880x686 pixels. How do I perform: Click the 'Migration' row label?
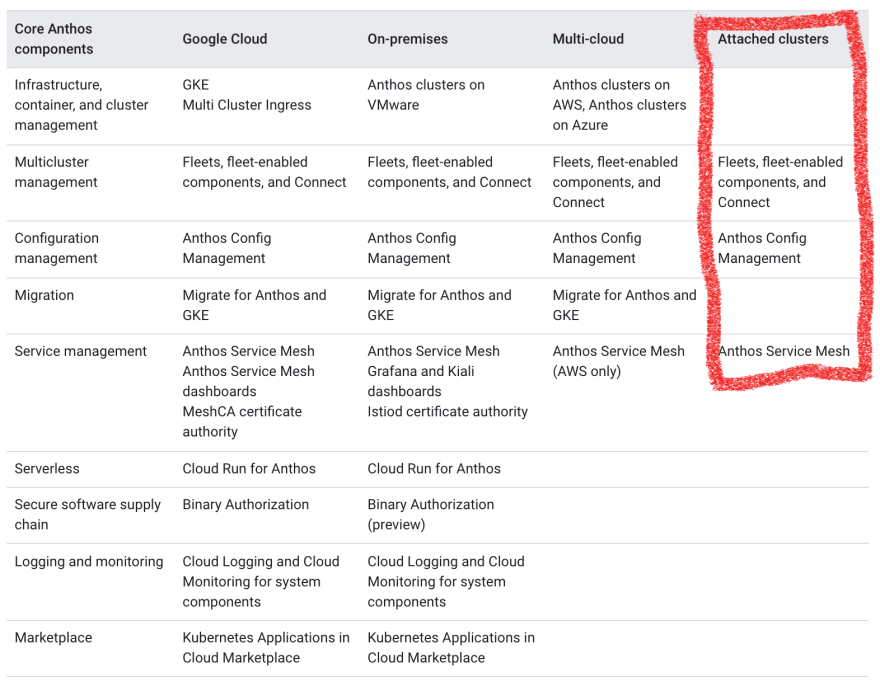click(44, 295)
